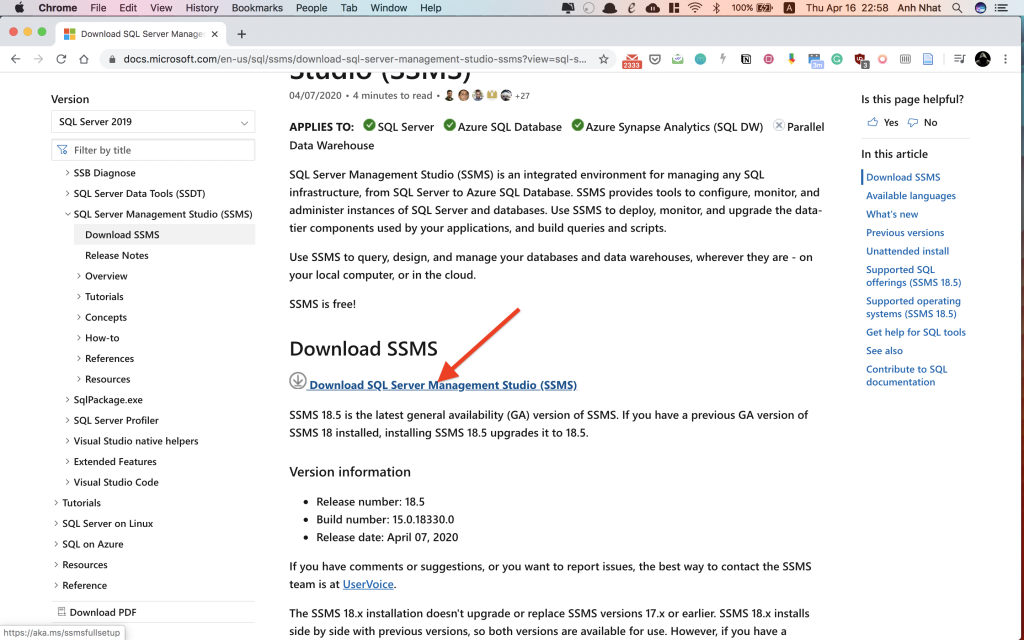Open the Wi-Fi status menu
The image size is (1024, 640).
(x=695, y=8)
